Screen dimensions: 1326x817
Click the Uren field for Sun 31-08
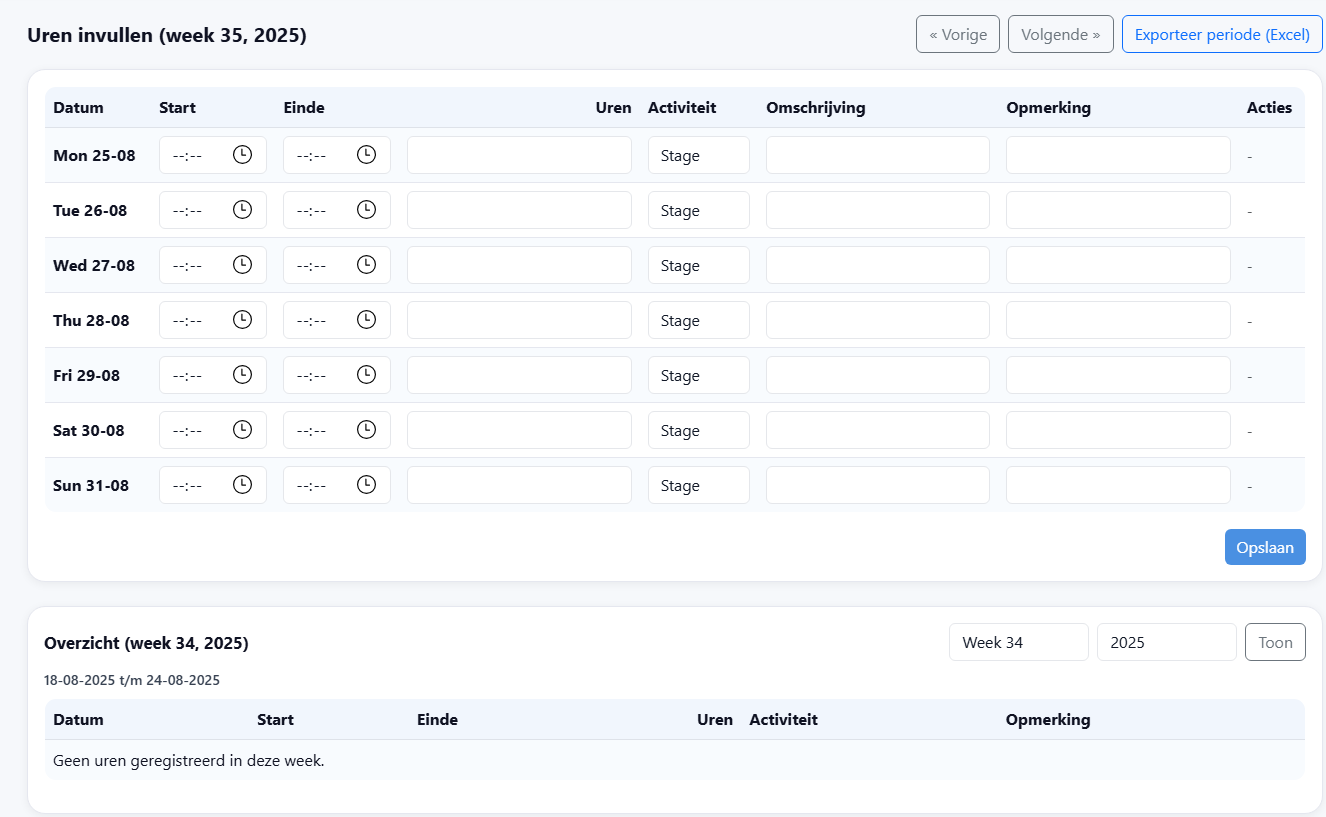click(519, 486)
